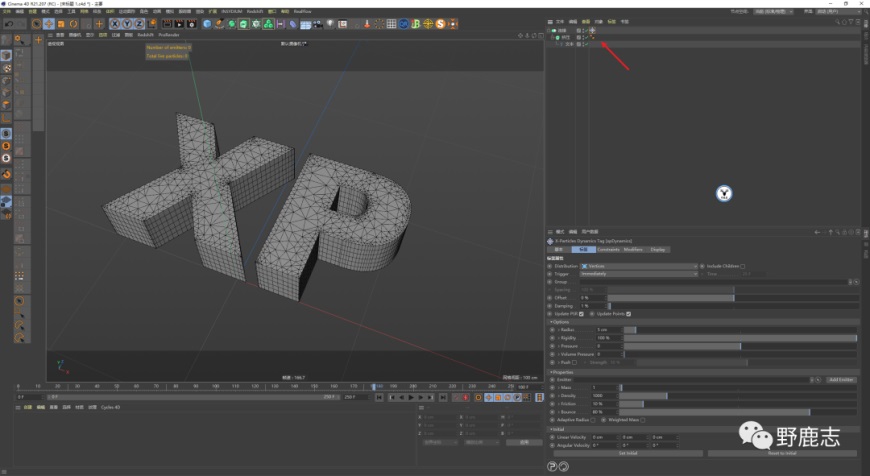Expand the Bounce parameter arrow

tap(559, 412)
